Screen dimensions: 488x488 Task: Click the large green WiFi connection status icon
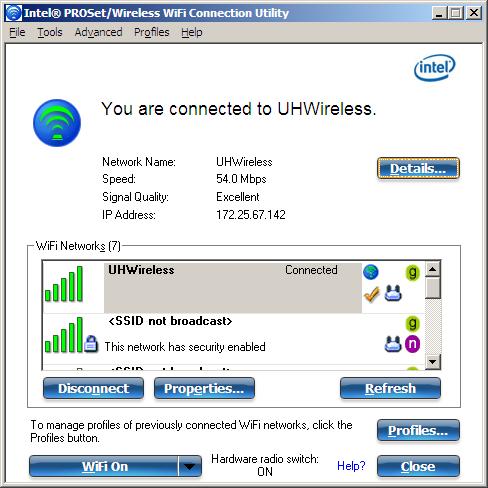pos(57,123)
